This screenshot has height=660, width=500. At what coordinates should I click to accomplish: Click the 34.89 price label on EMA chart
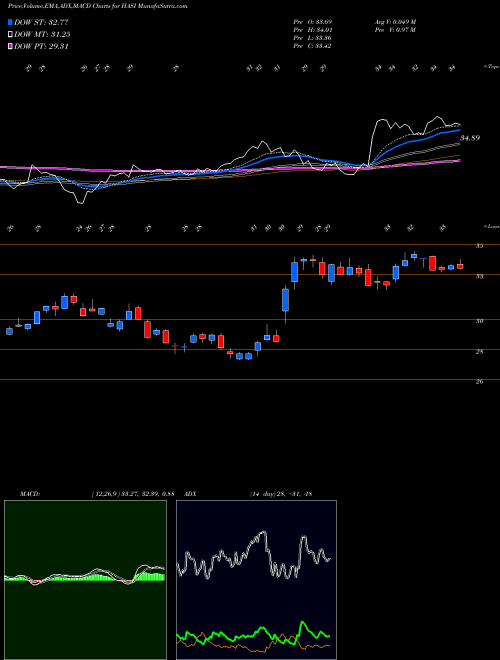pos(470,138)
